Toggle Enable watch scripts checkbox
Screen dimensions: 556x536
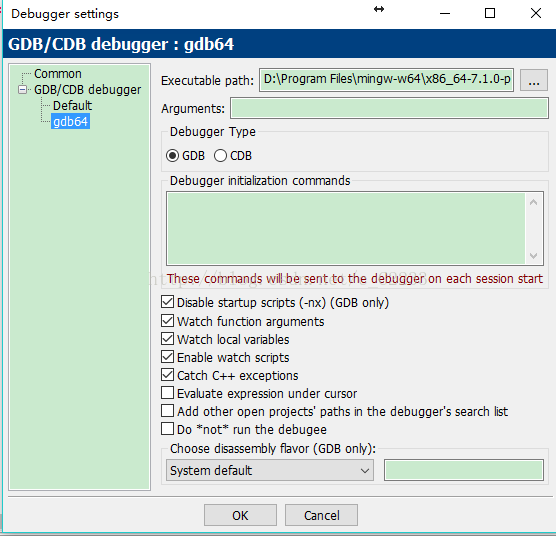click(x=167, y=357)
